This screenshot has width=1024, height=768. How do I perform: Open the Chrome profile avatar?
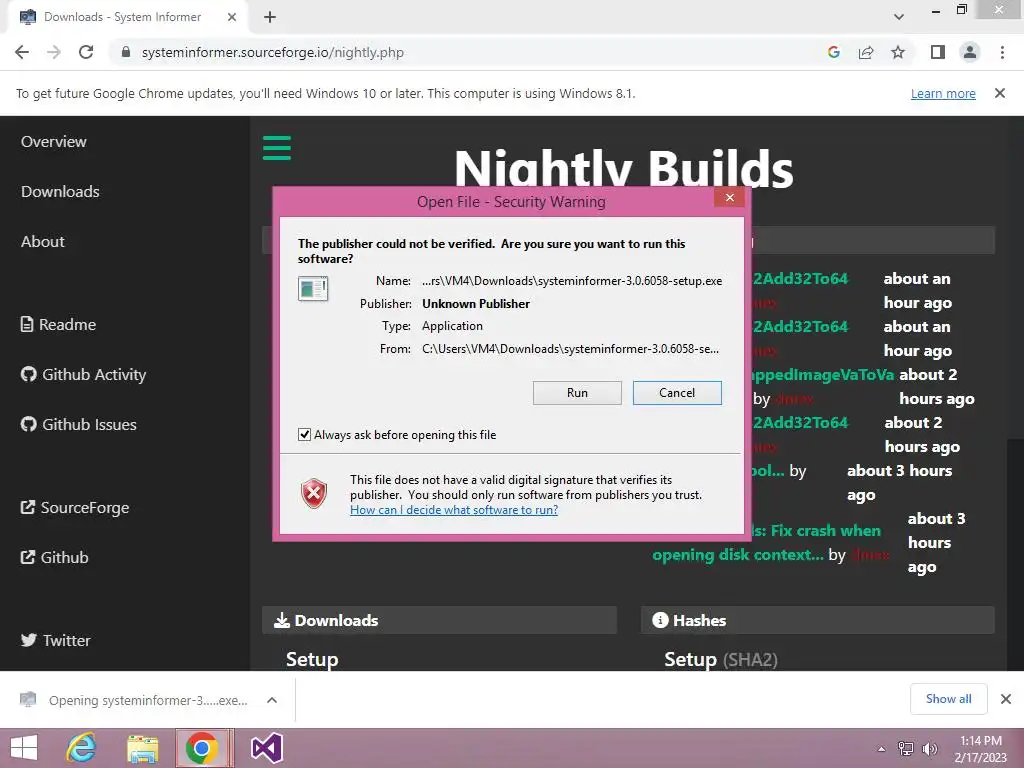pos(970,52)
